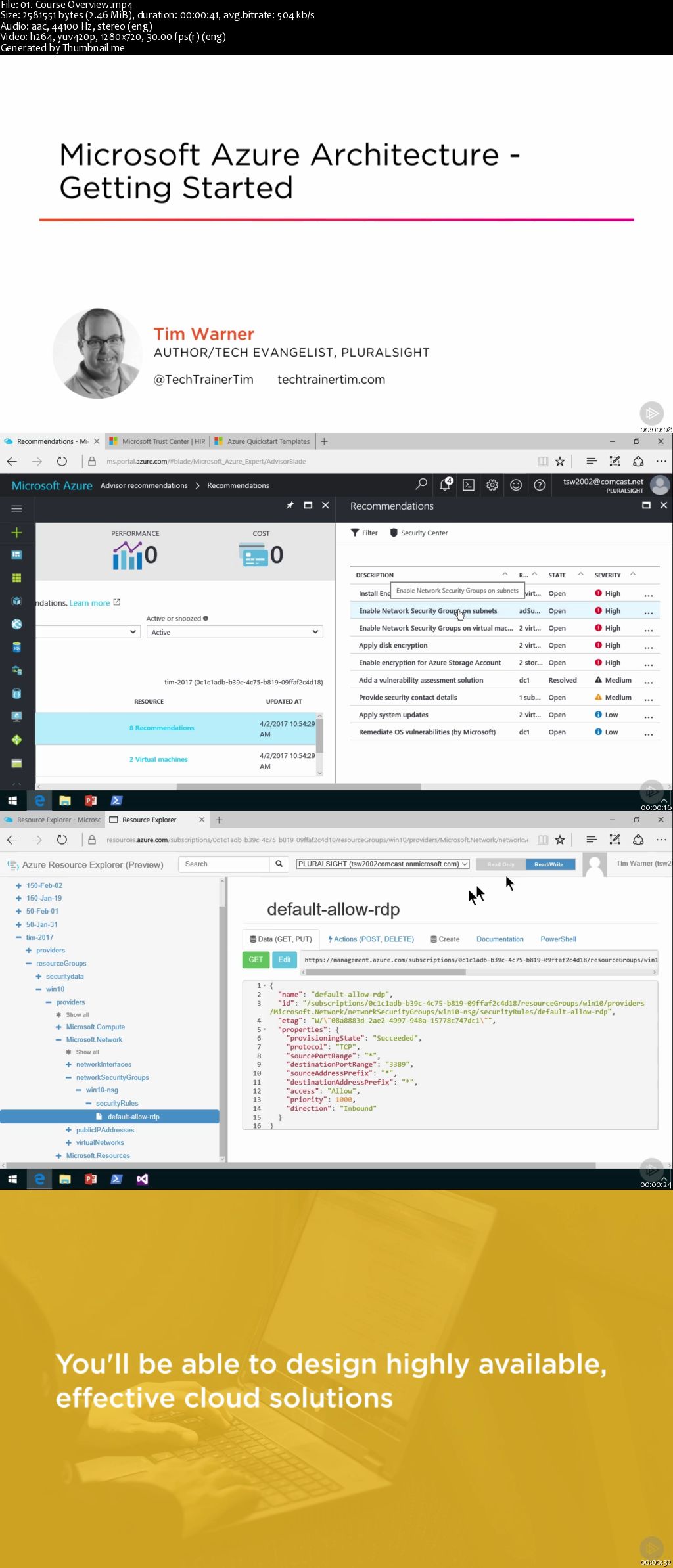Viewport: 673px width, 1568px height.
Task: Open the 8 Recommendations link
Action: pos(162,728)
